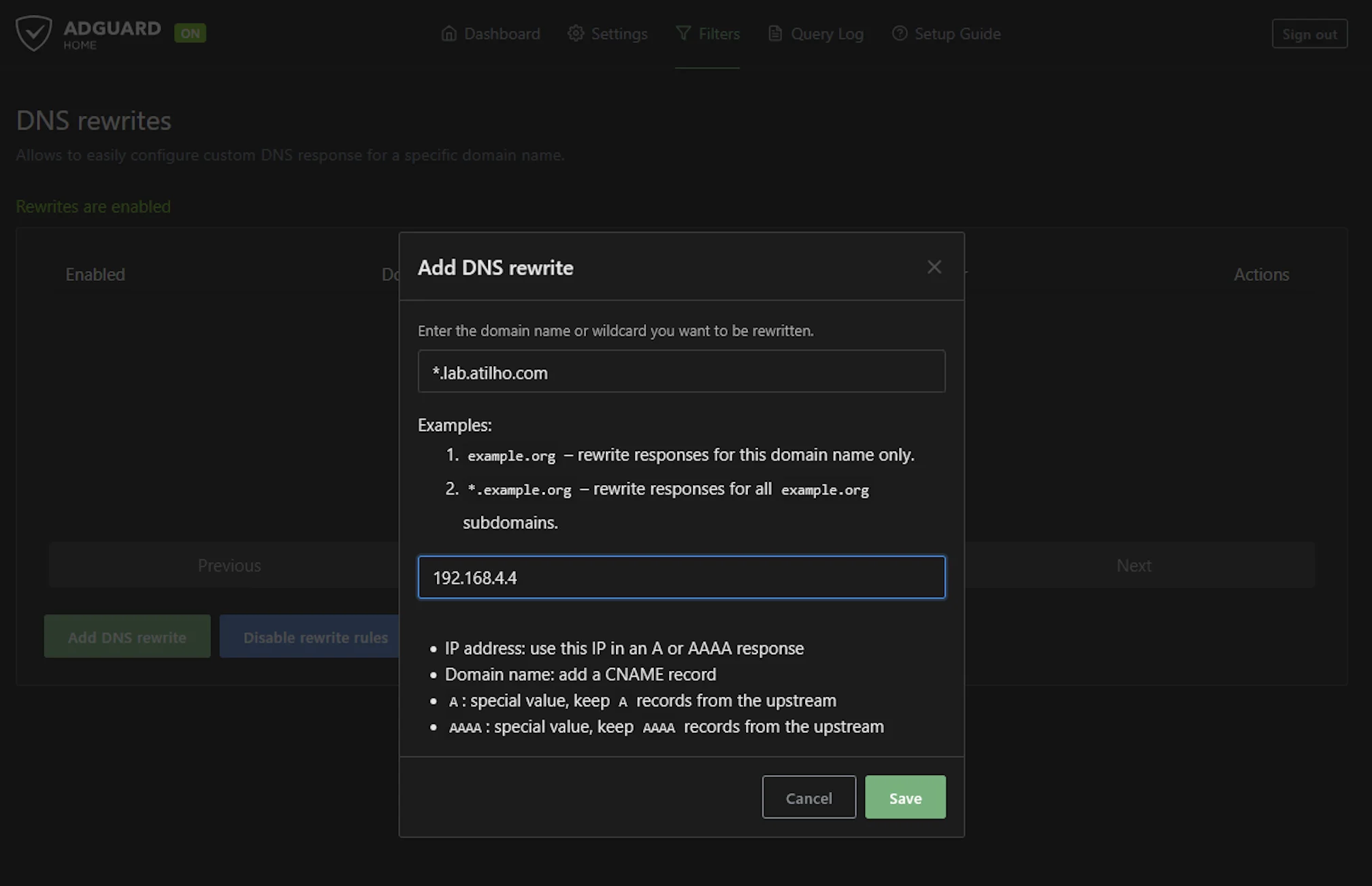Toggle the green ON protection badge
The width and height of the screenshot is (1372, 886).
[x=190, y=33]
